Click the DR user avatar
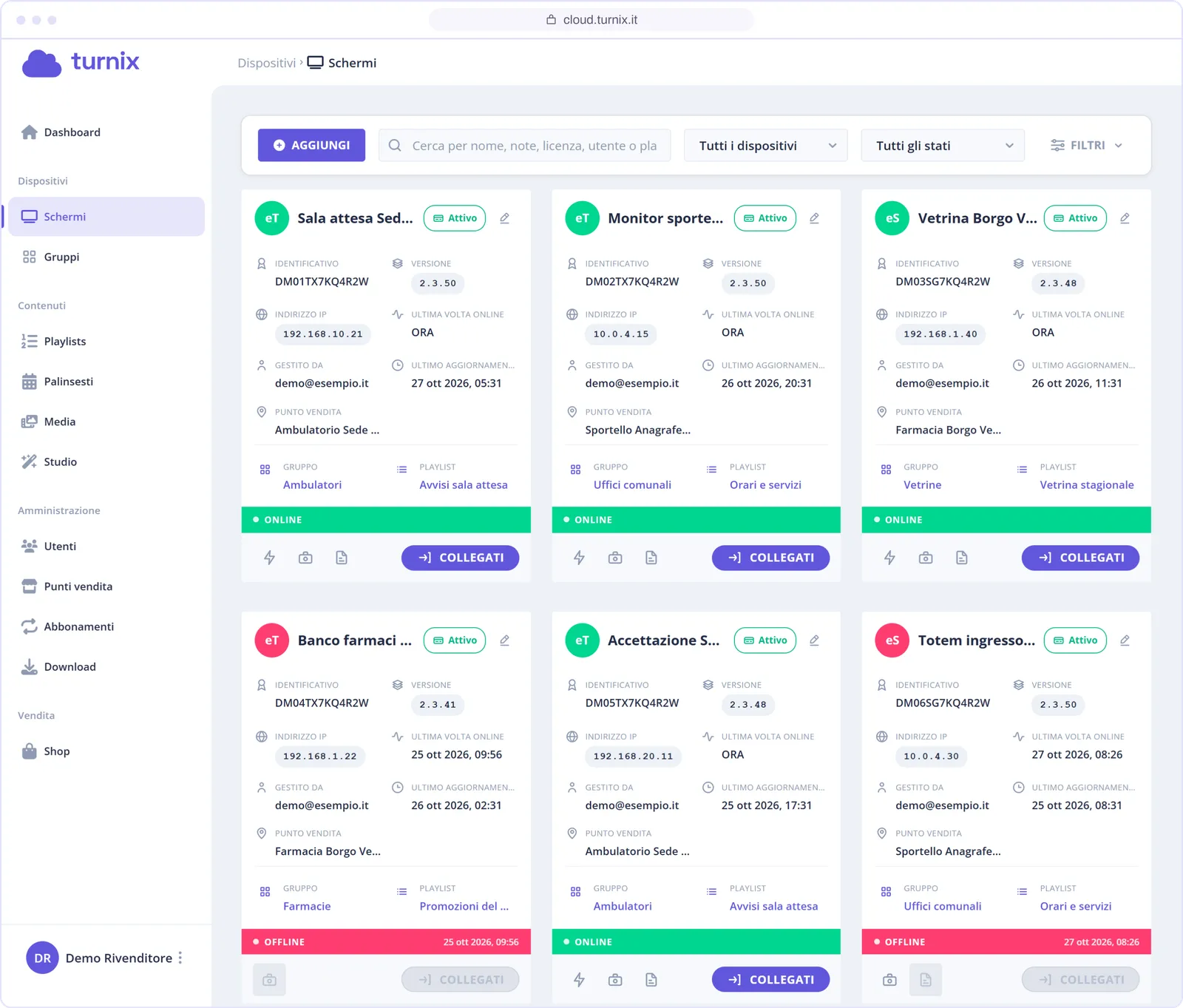 click(x=42, y=958)
